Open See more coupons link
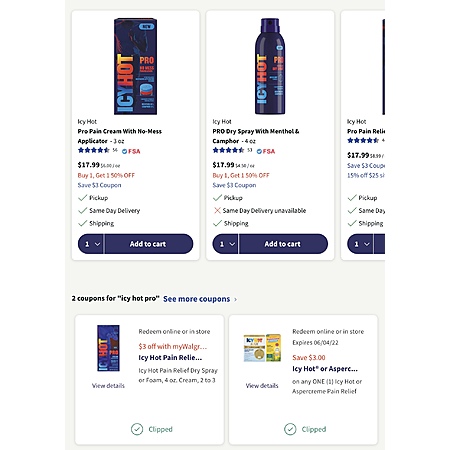 pyautogui.click(x=197, y=299)
